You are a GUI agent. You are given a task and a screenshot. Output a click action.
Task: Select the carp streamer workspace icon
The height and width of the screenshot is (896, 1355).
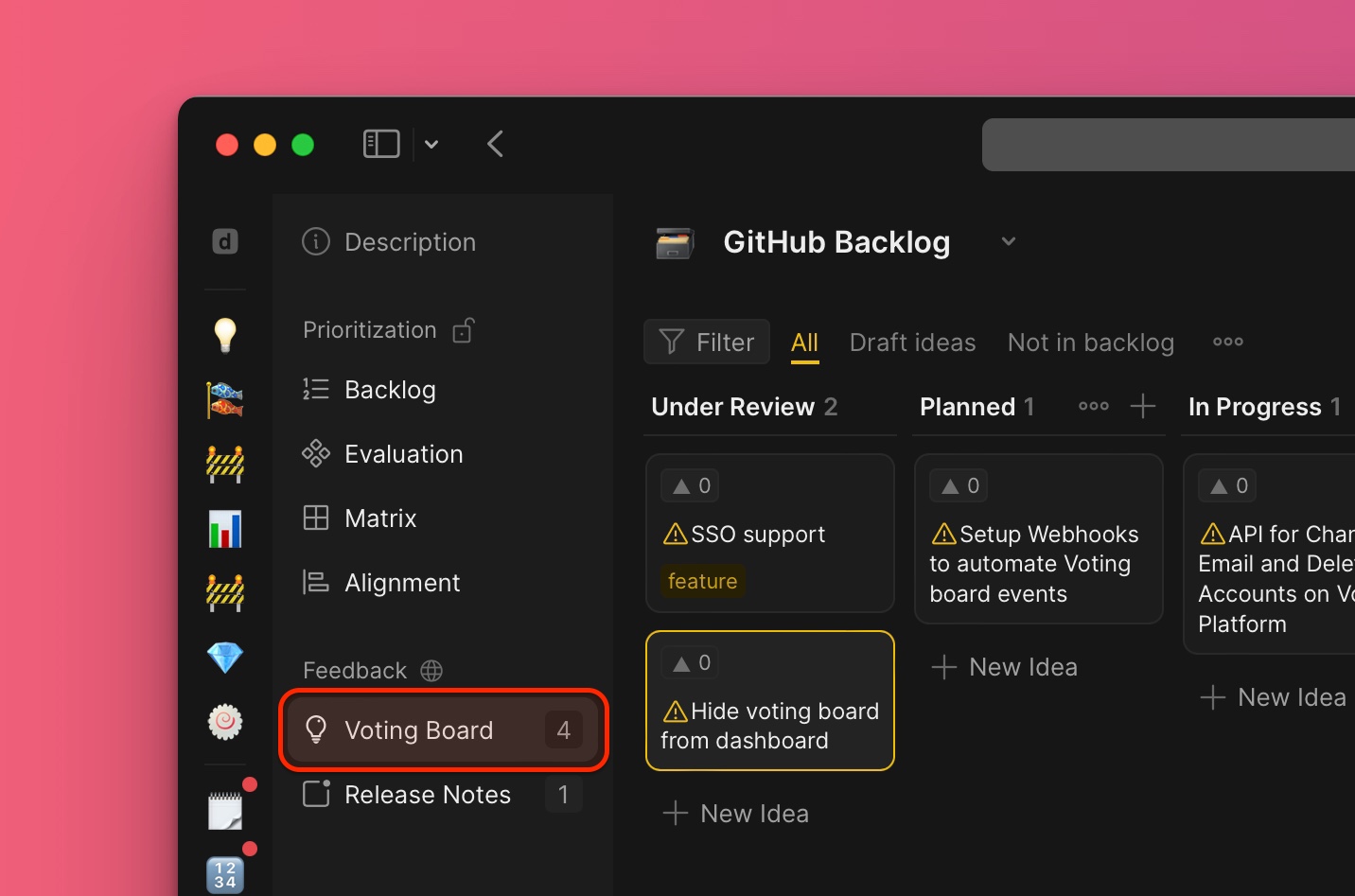(225, 399)
